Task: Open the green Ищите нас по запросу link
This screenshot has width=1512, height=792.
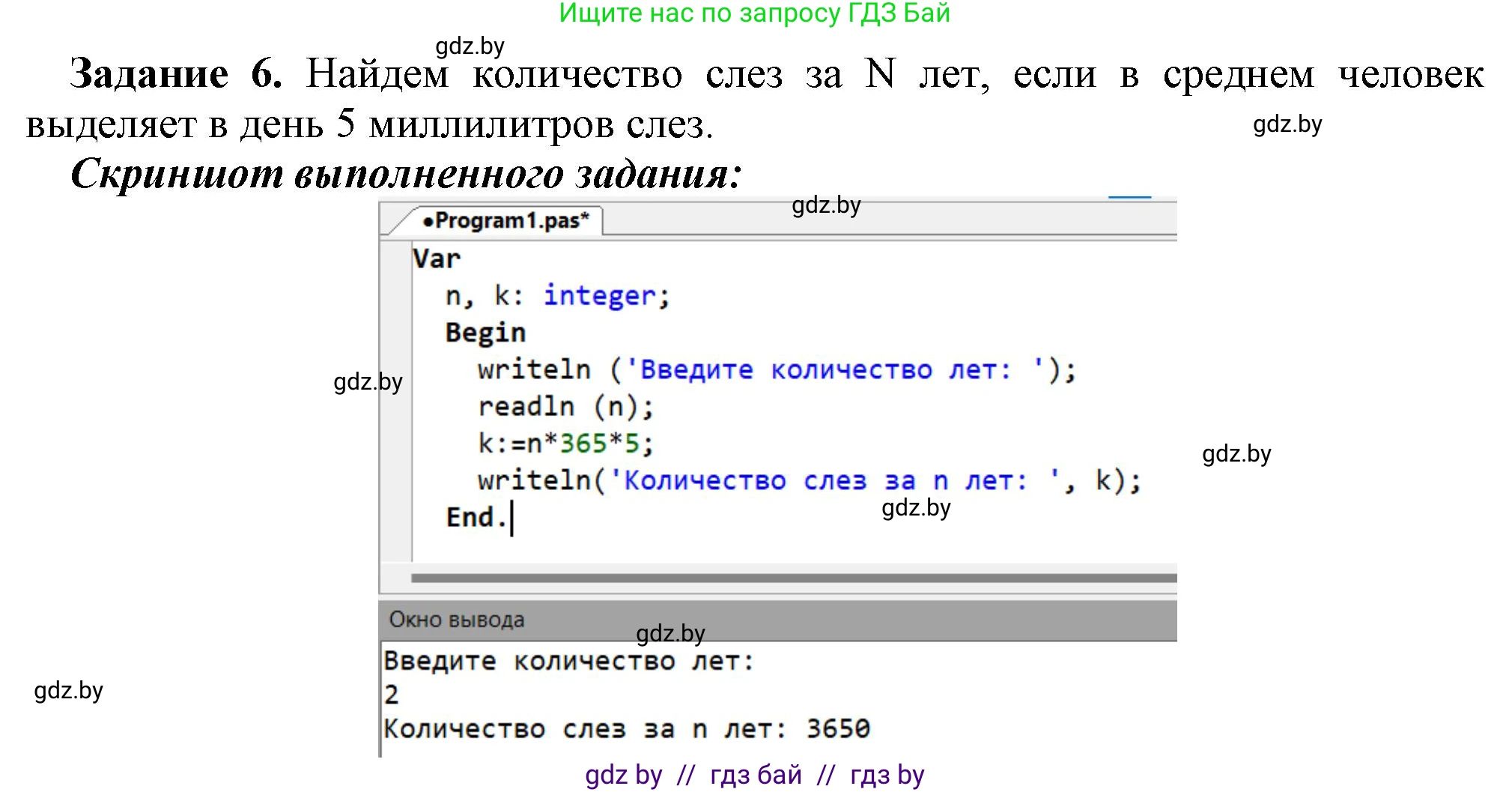Action: (754, 13)
